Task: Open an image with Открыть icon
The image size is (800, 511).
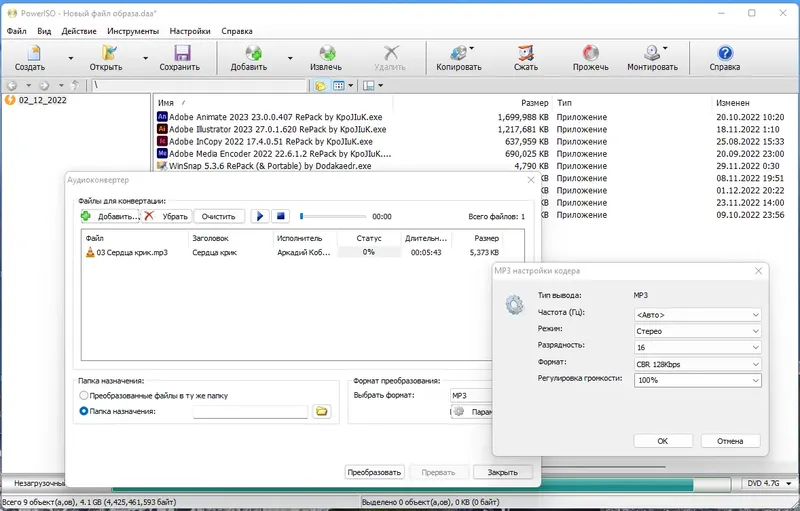Action: coord(109,53)
